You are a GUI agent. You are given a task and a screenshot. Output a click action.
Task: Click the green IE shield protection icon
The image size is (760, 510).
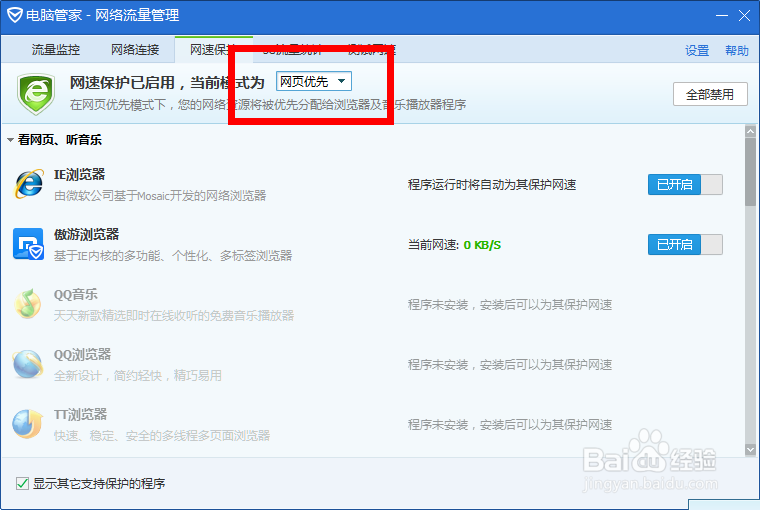(x=36, y=94)
